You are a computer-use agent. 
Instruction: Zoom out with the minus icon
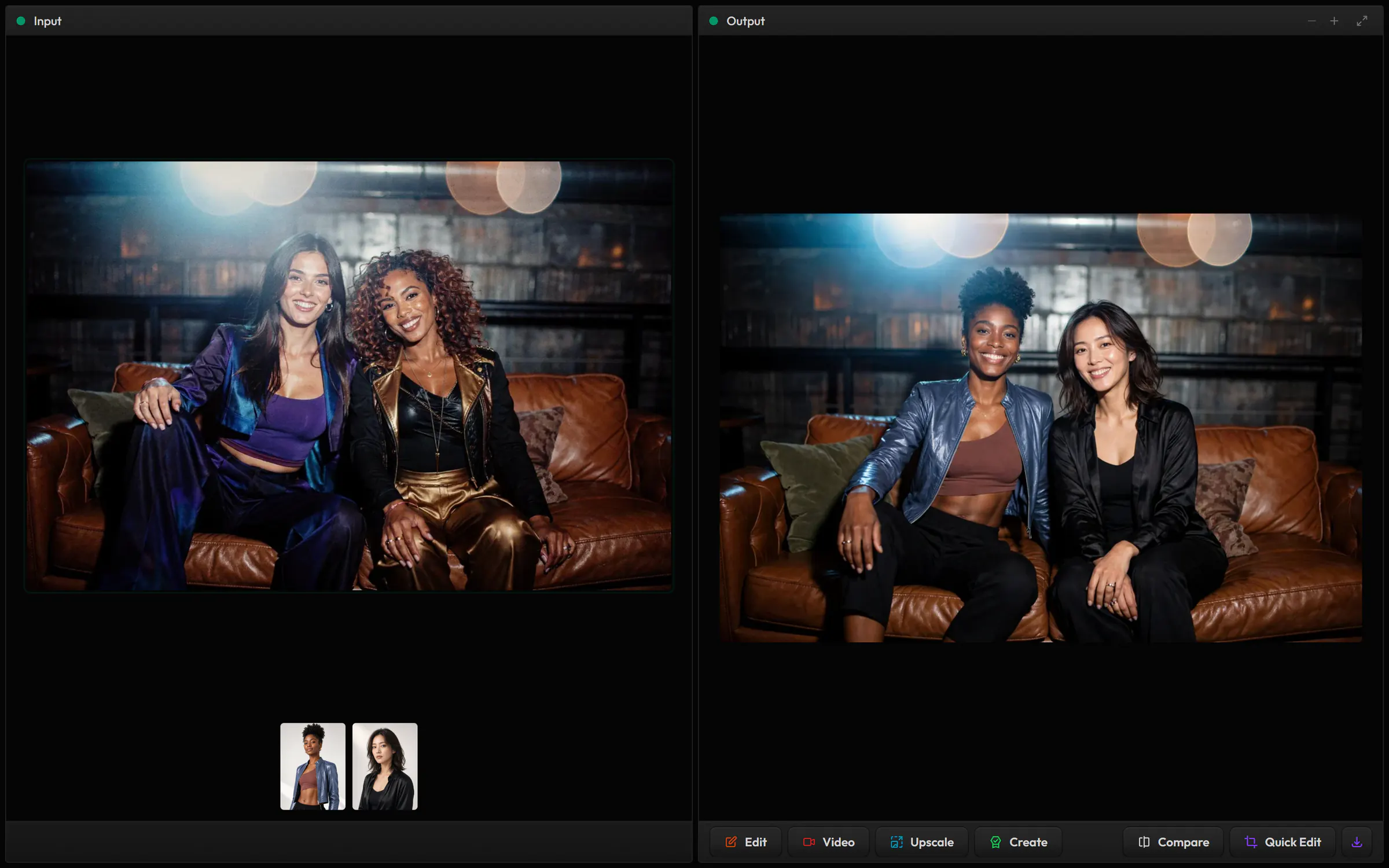pyautogui.click(x=1311, y=21)
